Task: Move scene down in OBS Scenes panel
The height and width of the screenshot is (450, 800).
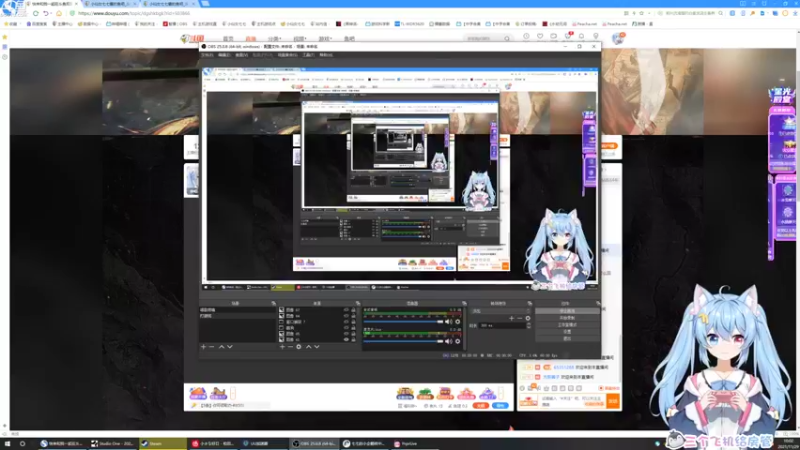Action: pyautogui.click(x=230, y=347)
